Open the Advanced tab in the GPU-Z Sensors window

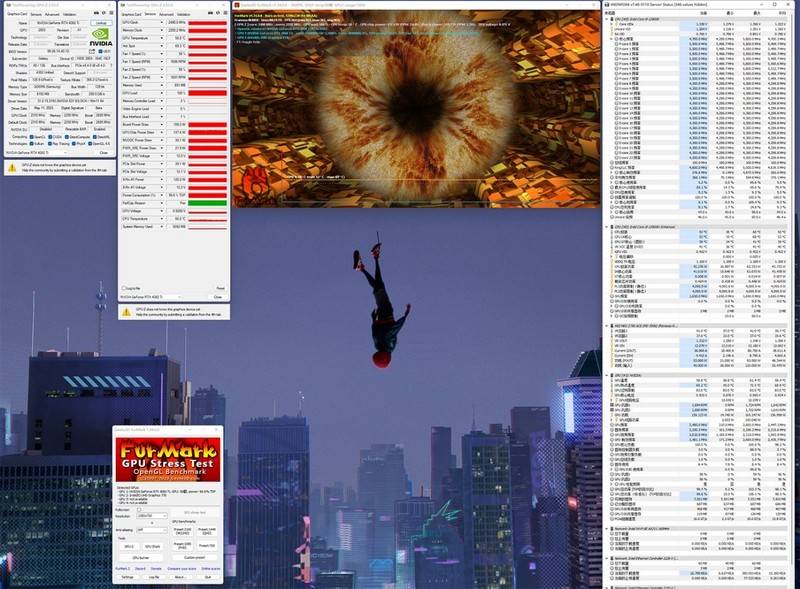coord(167,15)
